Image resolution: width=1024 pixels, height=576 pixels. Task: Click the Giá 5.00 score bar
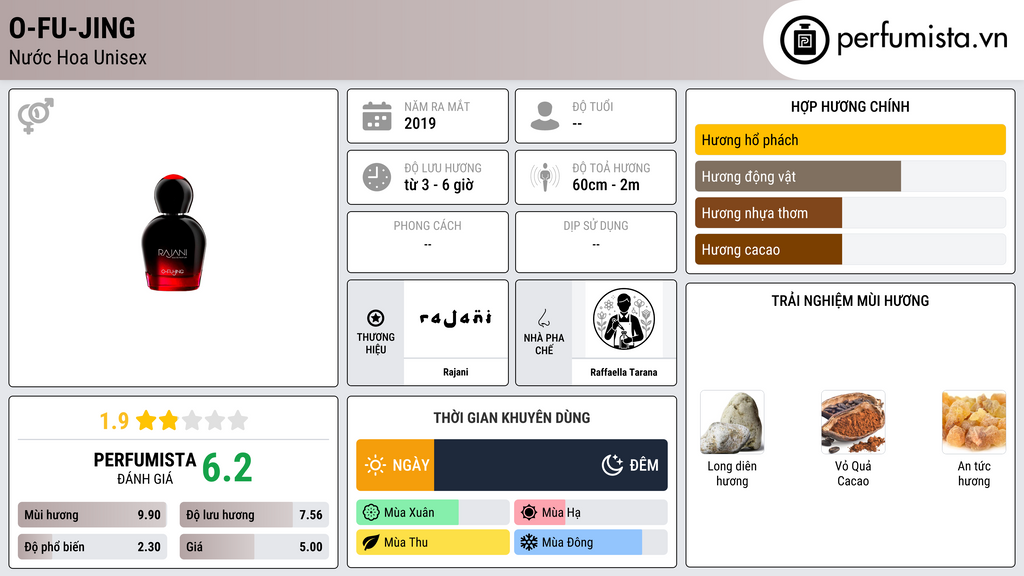(x=254, y=547)
